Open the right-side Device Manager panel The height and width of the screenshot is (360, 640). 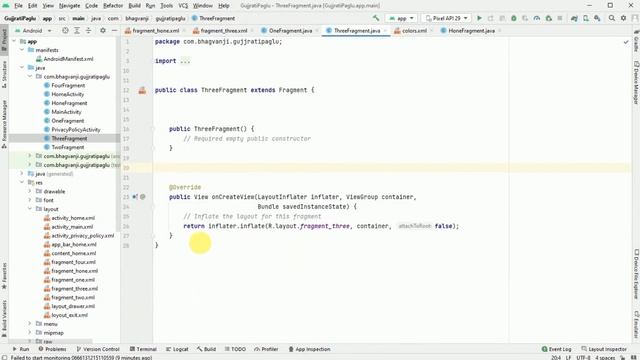point(636,83)
